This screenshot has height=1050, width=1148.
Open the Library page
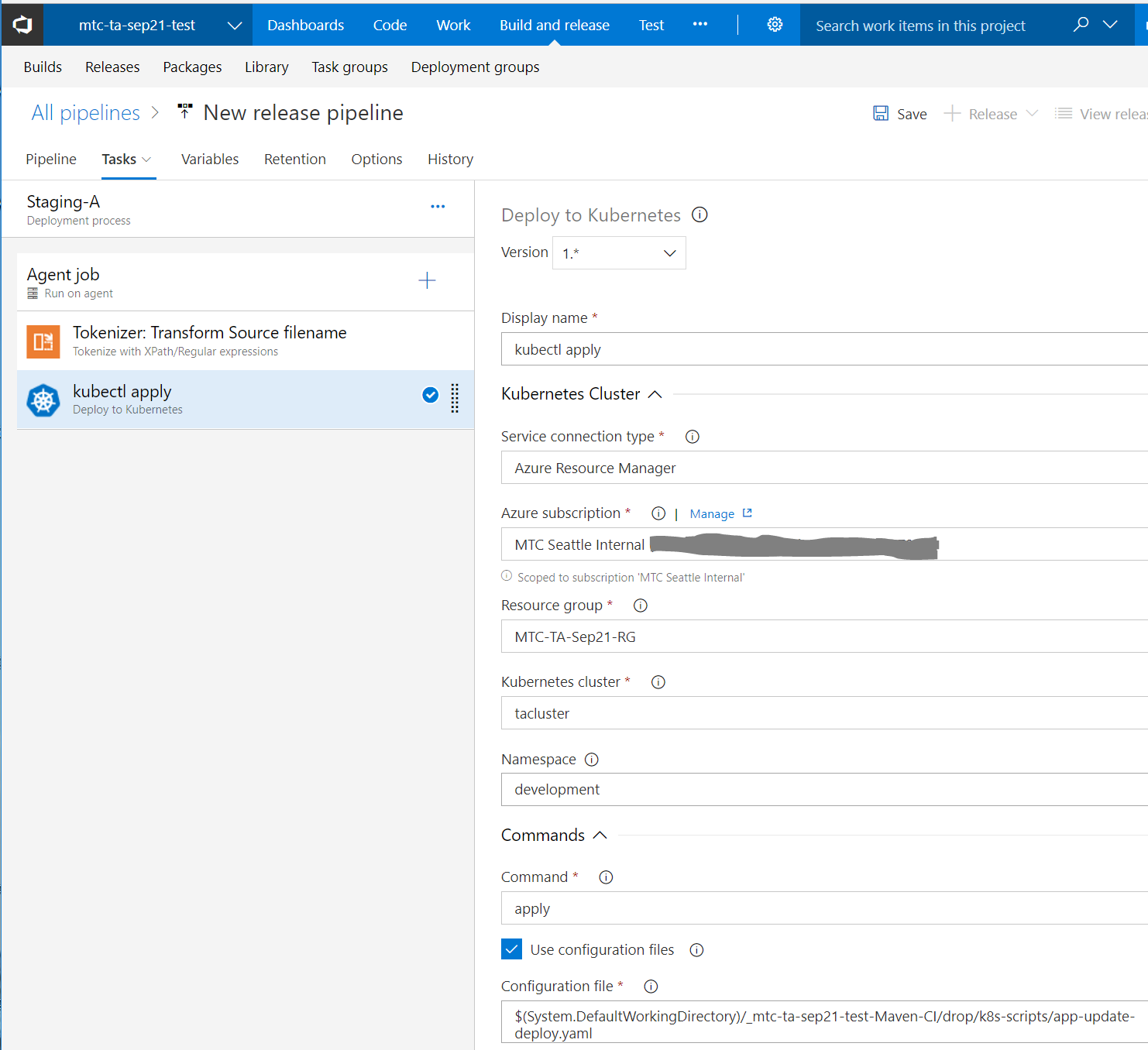click(x=266, y=67)
